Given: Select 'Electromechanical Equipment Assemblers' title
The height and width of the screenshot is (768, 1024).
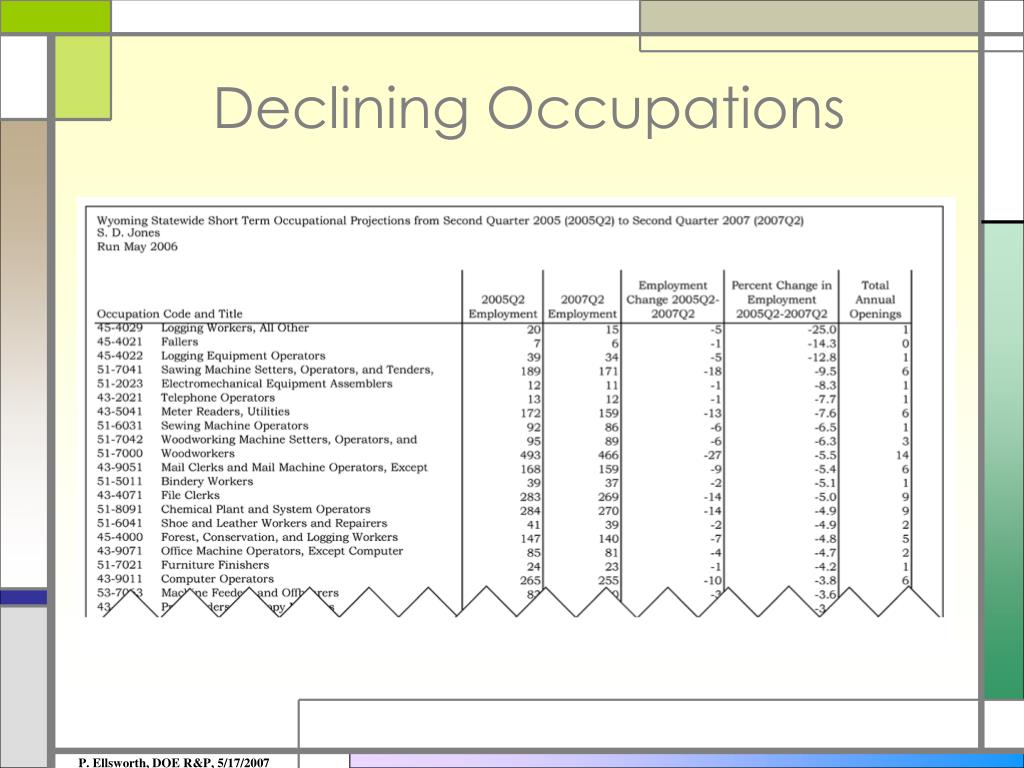Looking at the screenshot, I should click(x=277, y=384).
